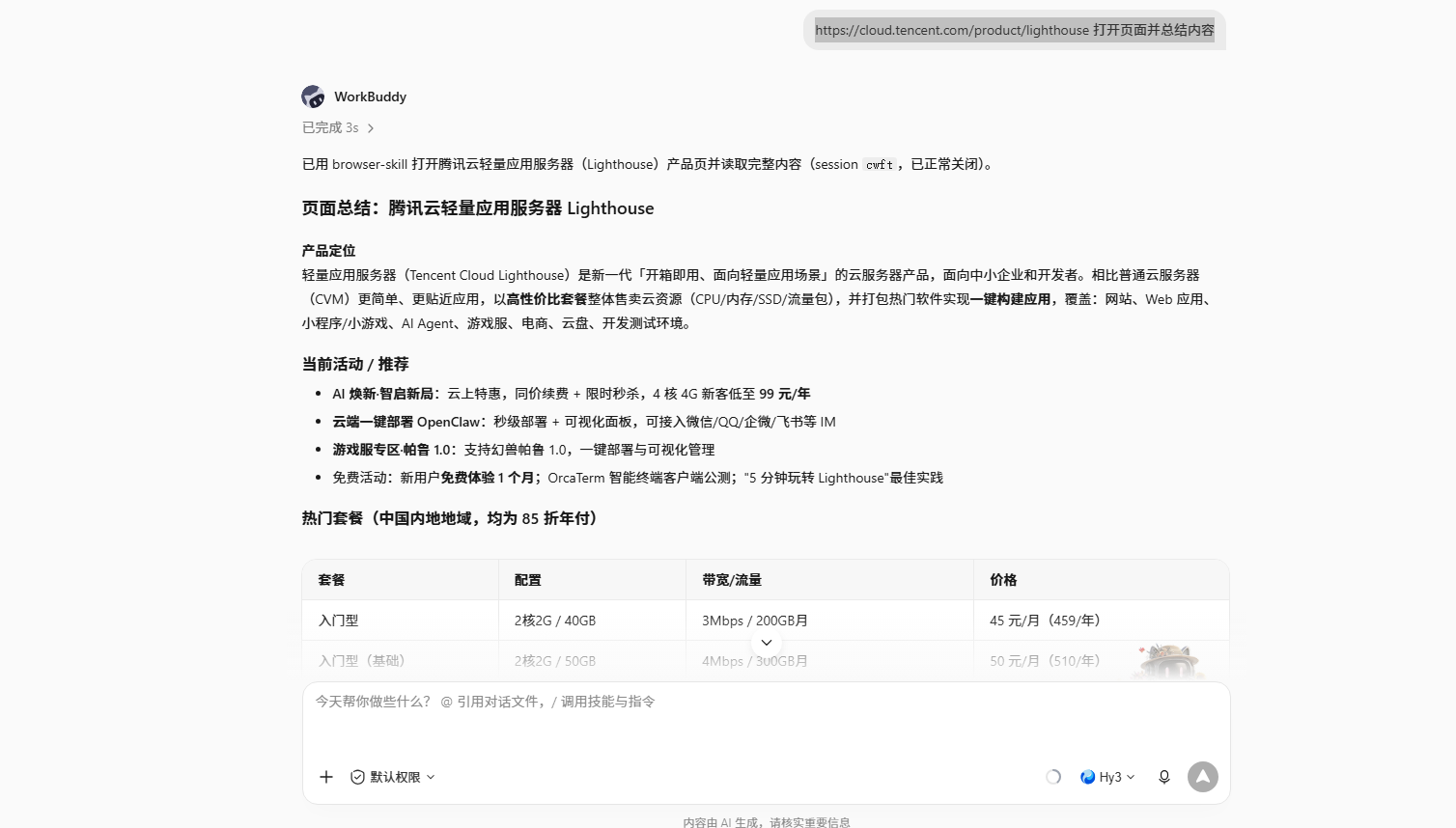Click the 热门套餐 section heading
Screen dimensions: 1456x828
click(x=453, y=518)
